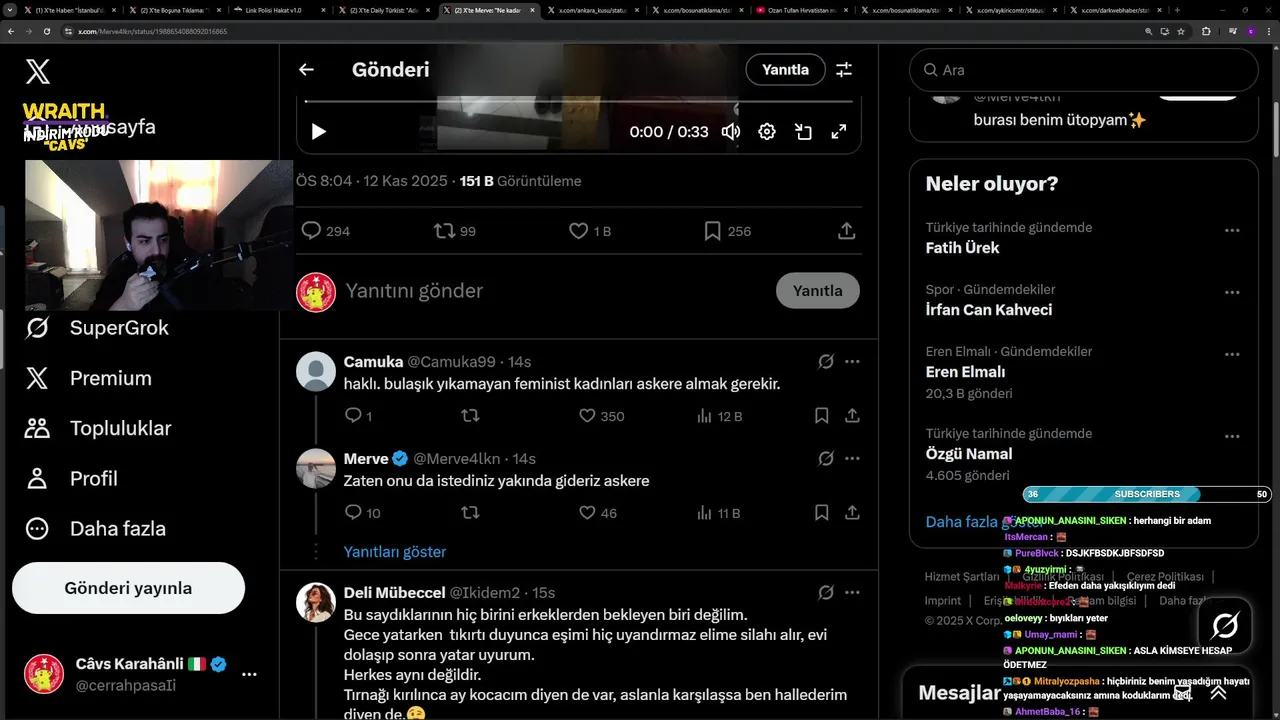Ask Grok about Merve's reply
This screenshot has height=720, width=1280.
coord(826,459)
